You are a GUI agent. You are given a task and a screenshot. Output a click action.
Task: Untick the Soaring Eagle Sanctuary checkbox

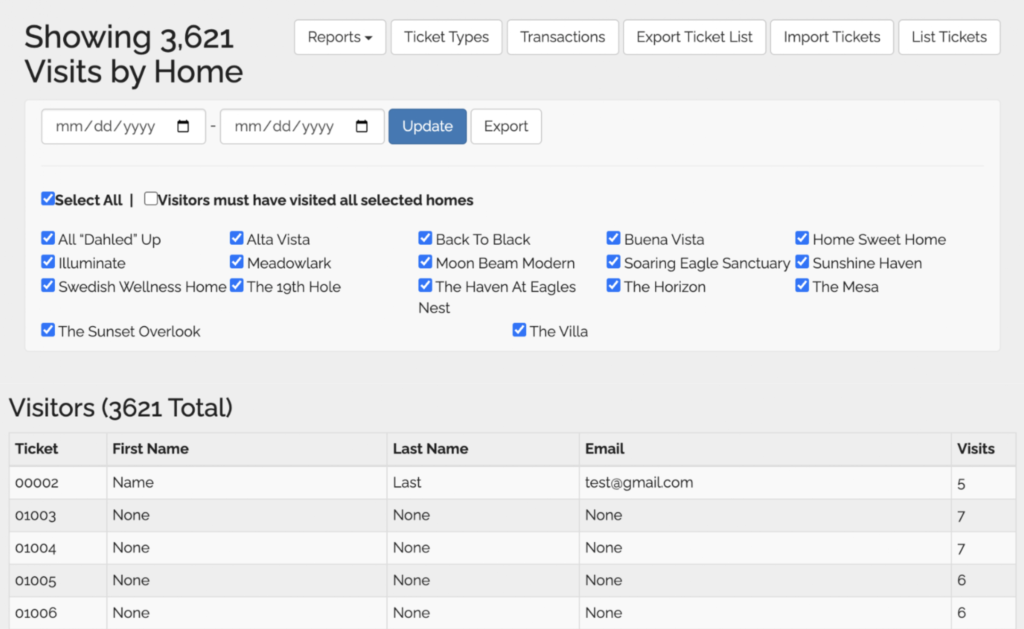pyautogui.click(x=614, y=263)
